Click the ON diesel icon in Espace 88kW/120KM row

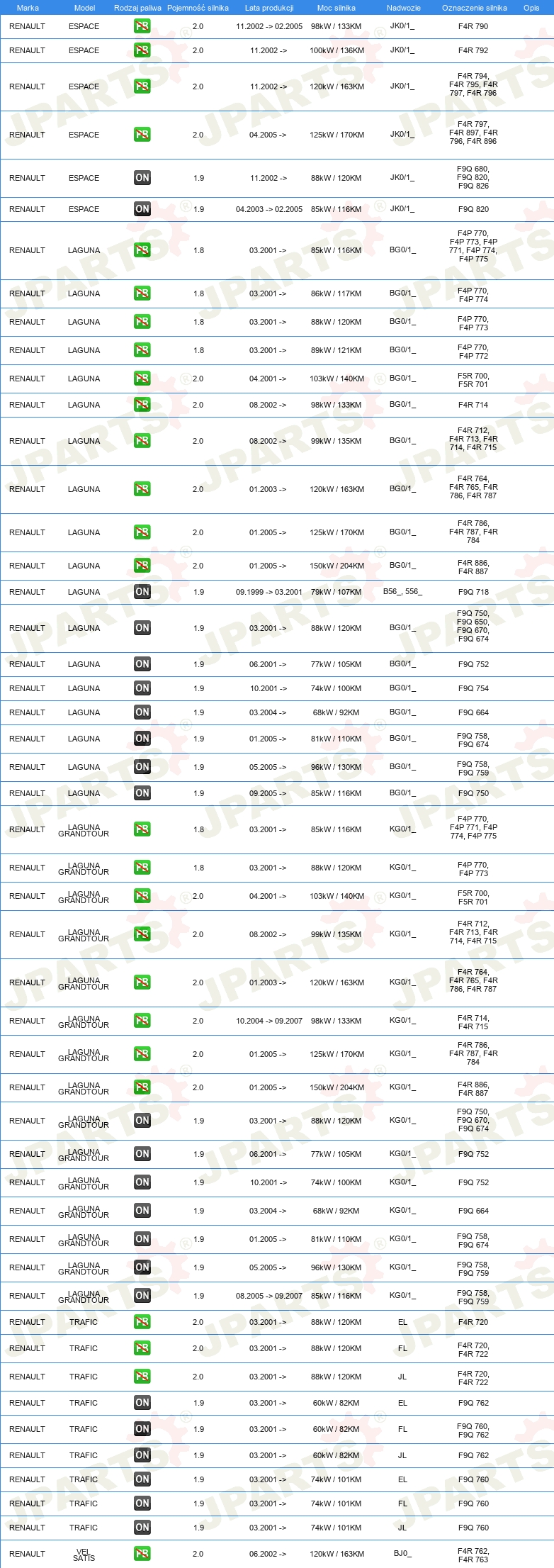click(142, 178)
